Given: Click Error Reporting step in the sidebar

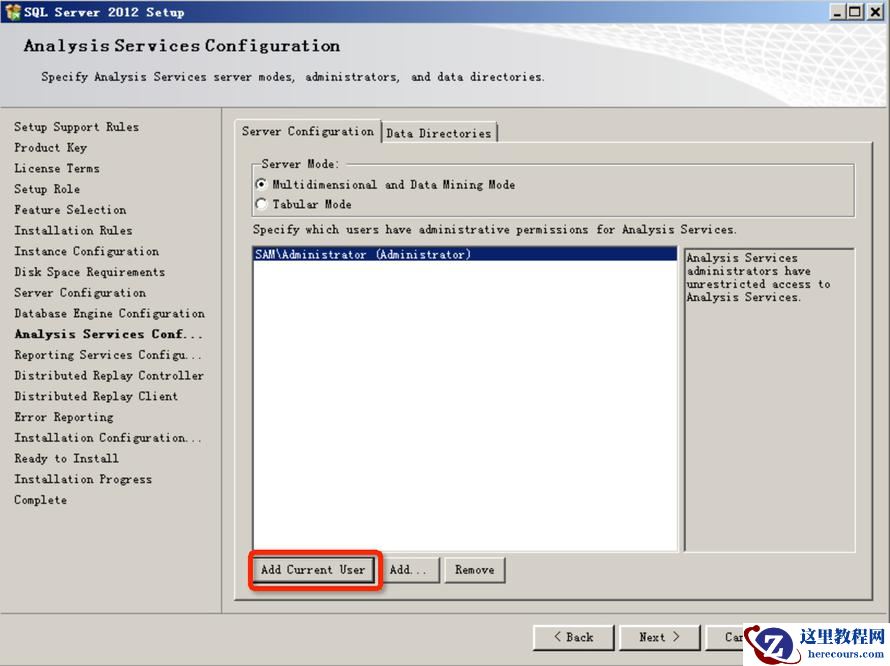Looking at the screenshot, I should click(64, 417).
